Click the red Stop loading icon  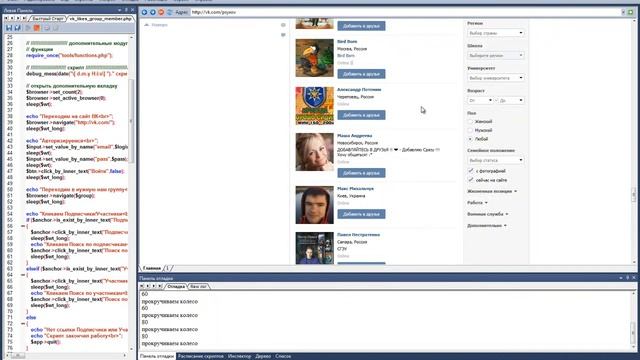pos(161,12)
